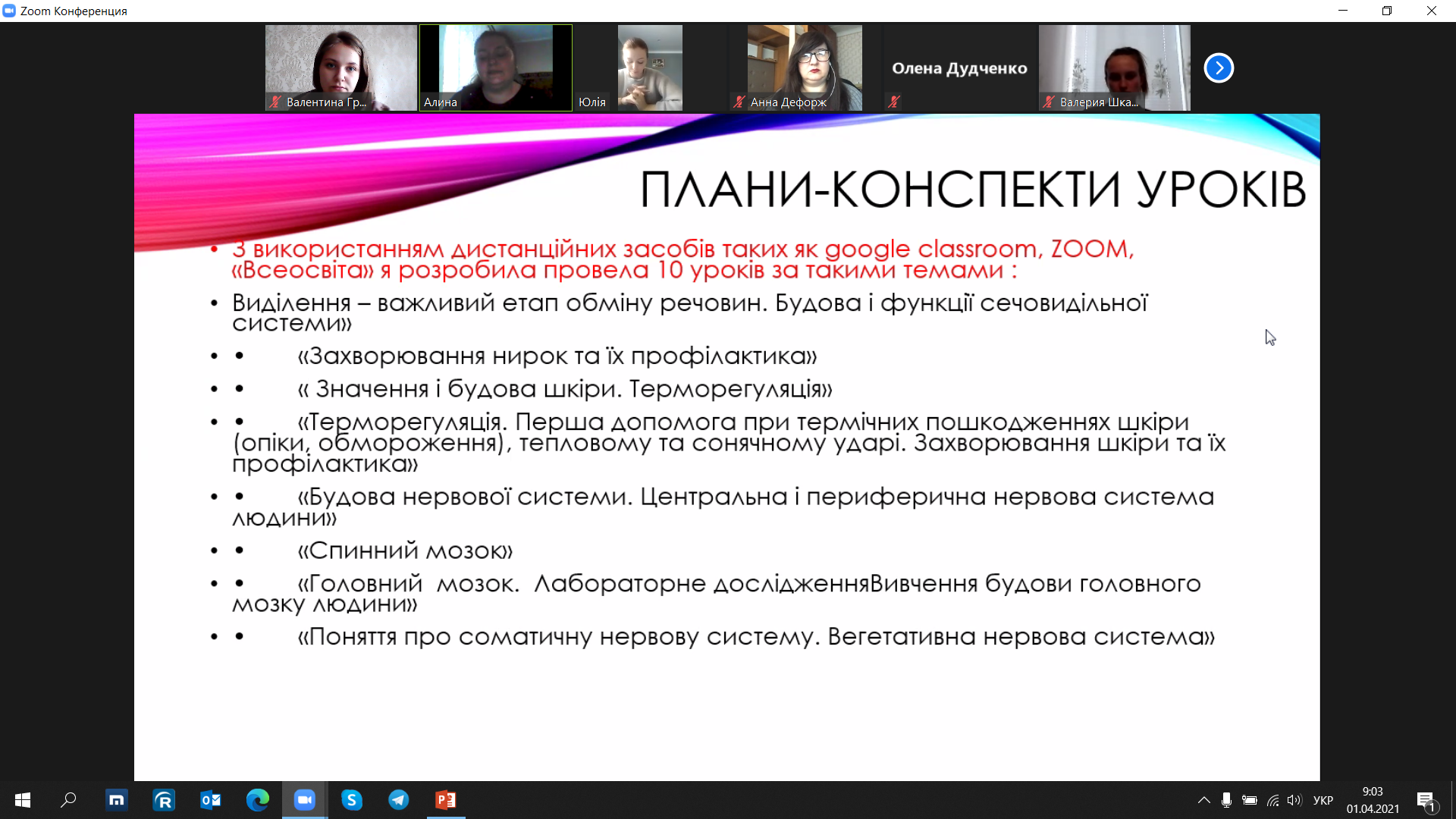Open network wifi status icon
The image size is (1456, 819).
click(1272, 800)
